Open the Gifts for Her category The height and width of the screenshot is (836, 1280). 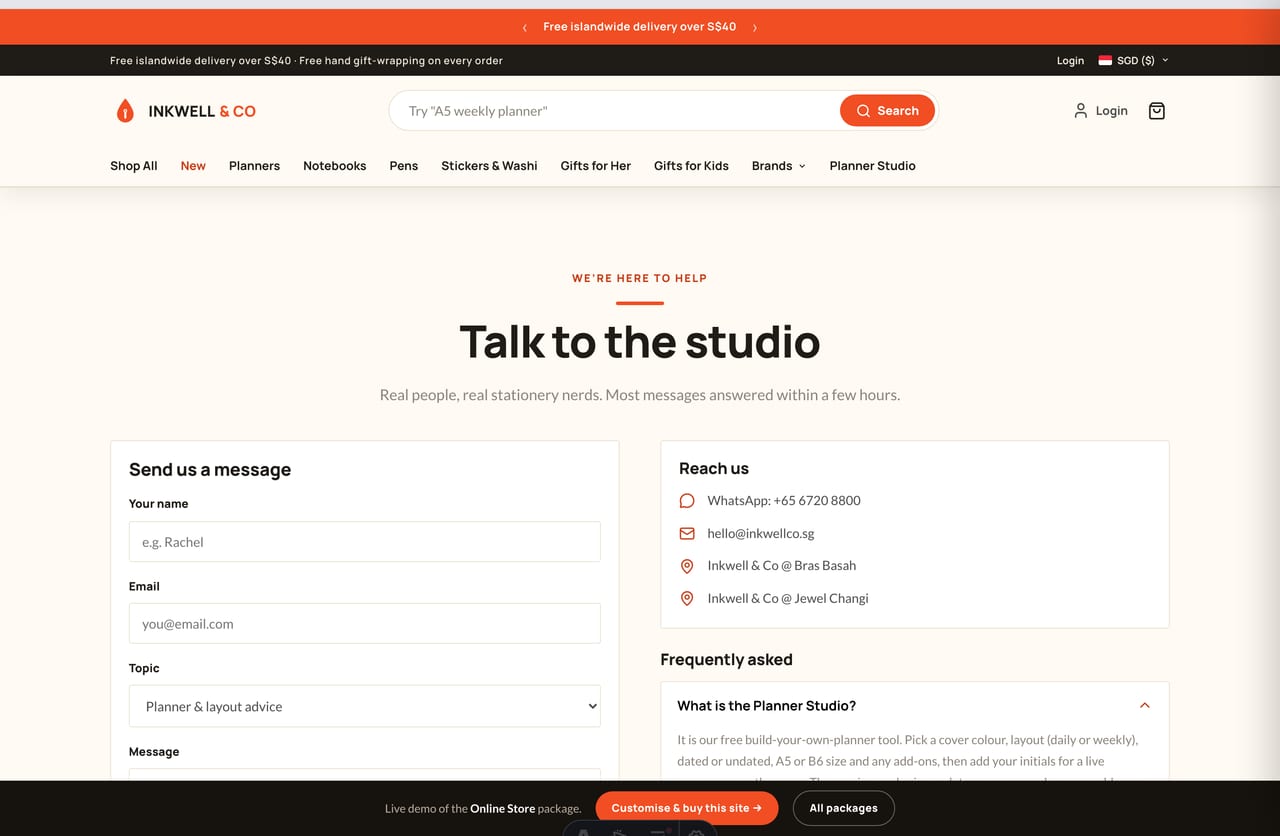[596, 166]
